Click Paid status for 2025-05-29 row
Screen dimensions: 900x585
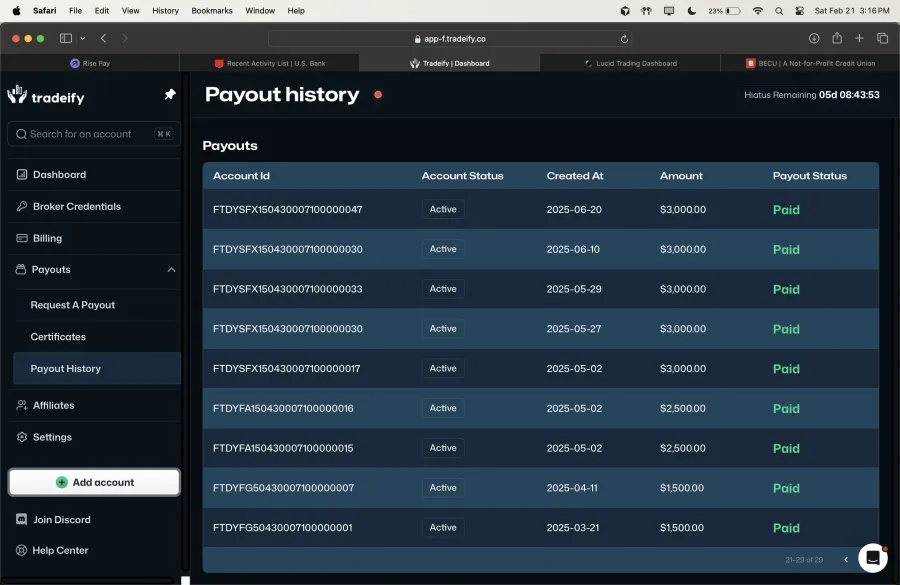[786, 289]
